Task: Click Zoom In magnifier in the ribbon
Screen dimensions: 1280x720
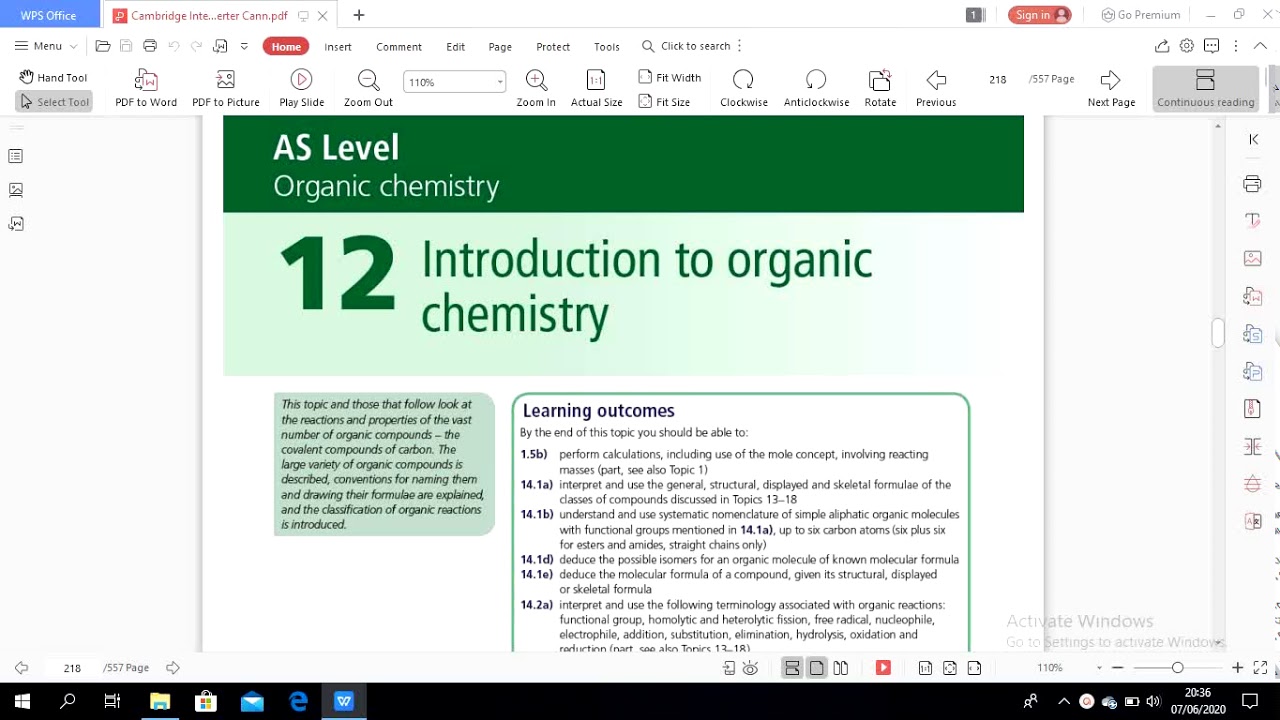Action: 536,80
